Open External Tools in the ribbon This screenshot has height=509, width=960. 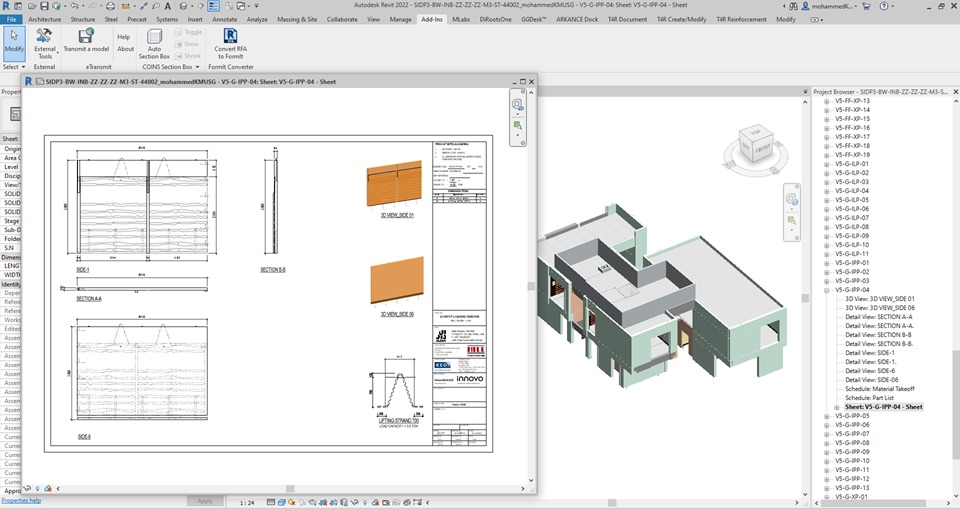(45, 42)
